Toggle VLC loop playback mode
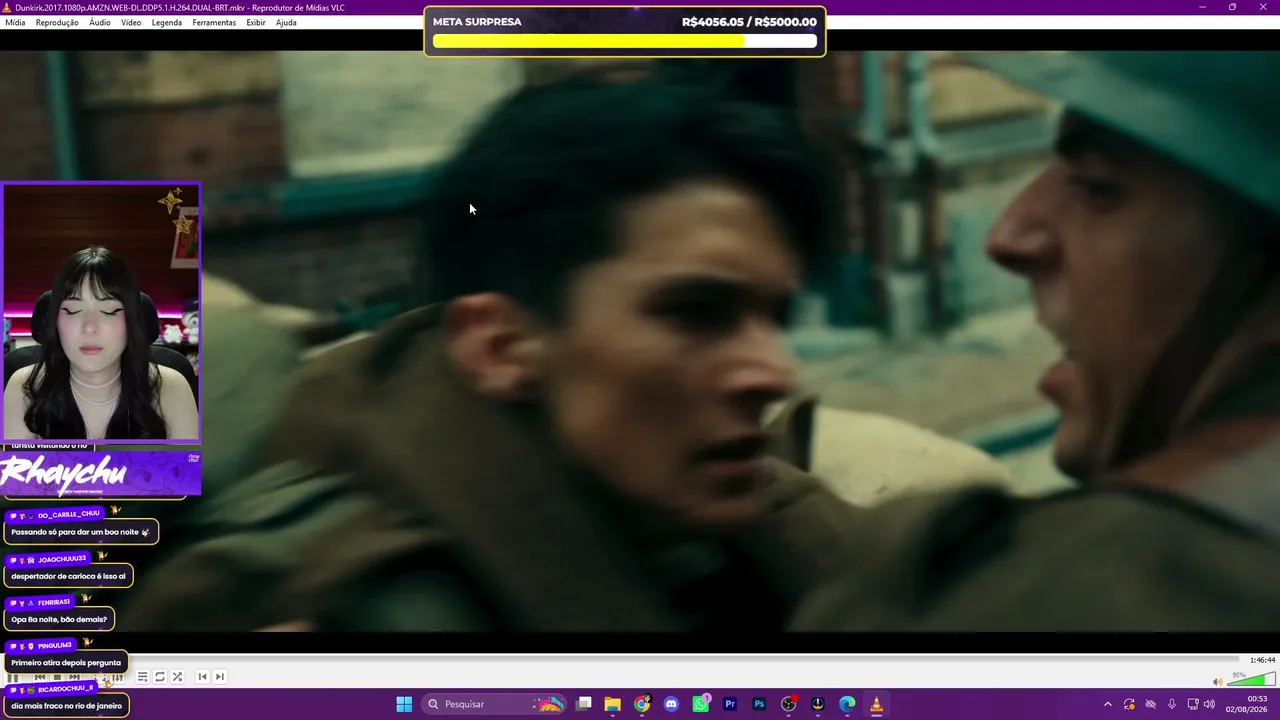This screenshot has width=1280, height=720. (160, 677)
